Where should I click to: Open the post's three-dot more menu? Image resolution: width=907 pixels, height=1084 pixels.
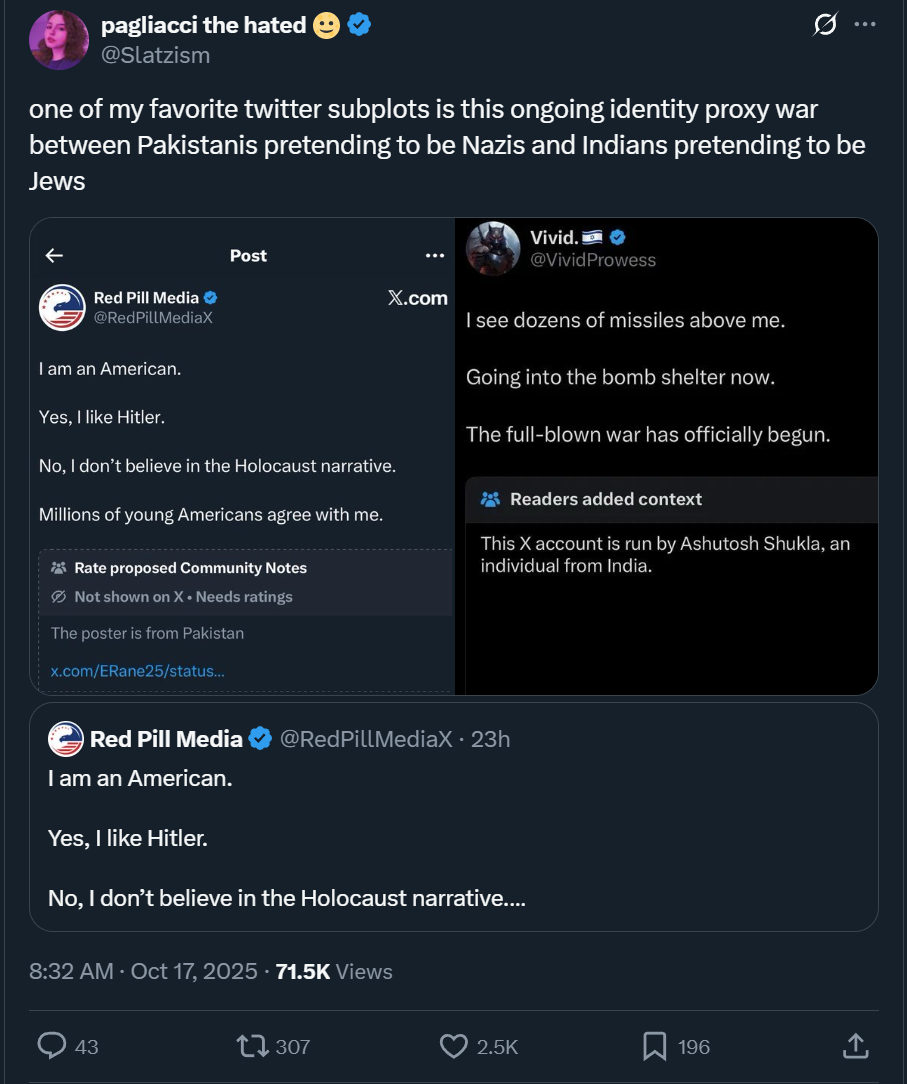865,25
